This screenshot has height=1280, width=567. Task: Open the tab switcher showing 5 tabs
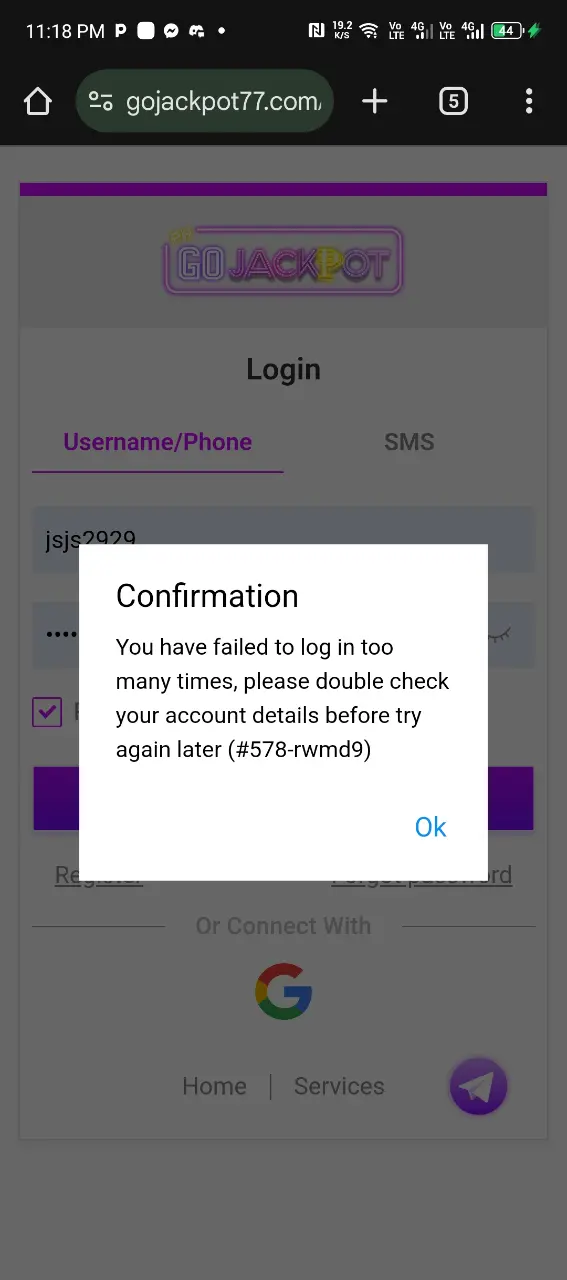click(453, 101)
